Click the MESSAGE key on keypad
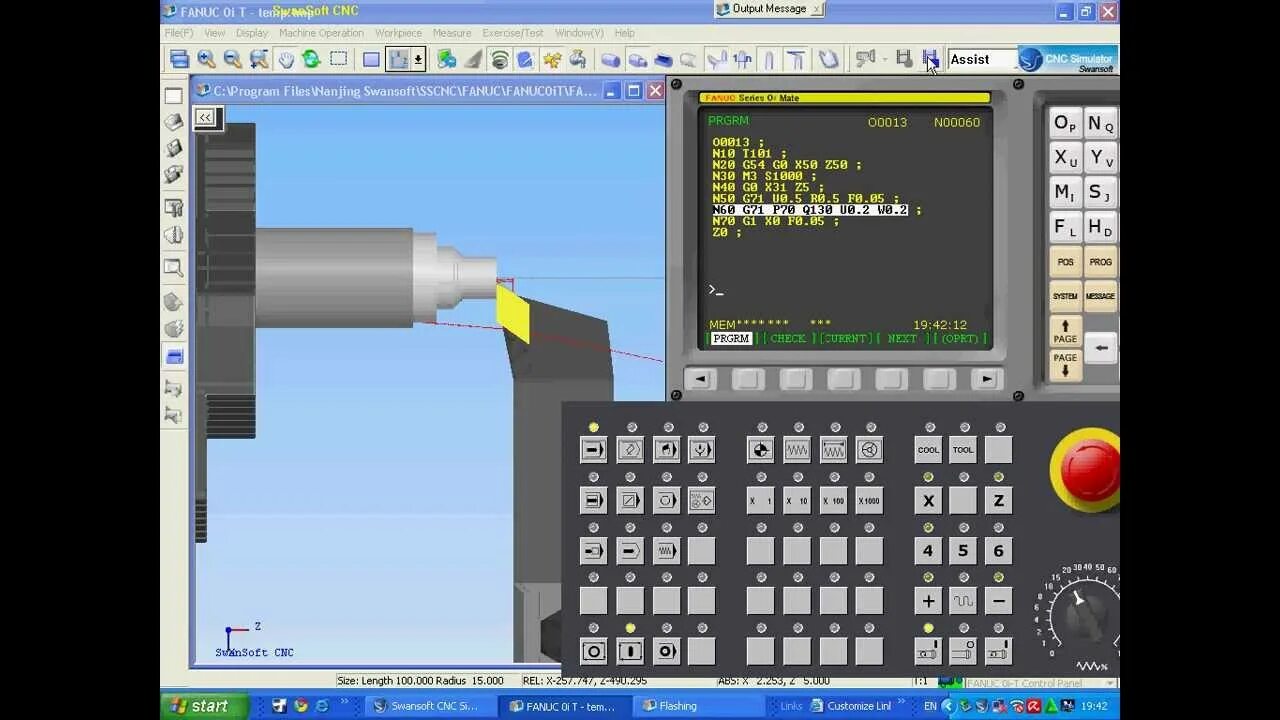Screen dimensions: 1280x720 (x=1100, y=296)
